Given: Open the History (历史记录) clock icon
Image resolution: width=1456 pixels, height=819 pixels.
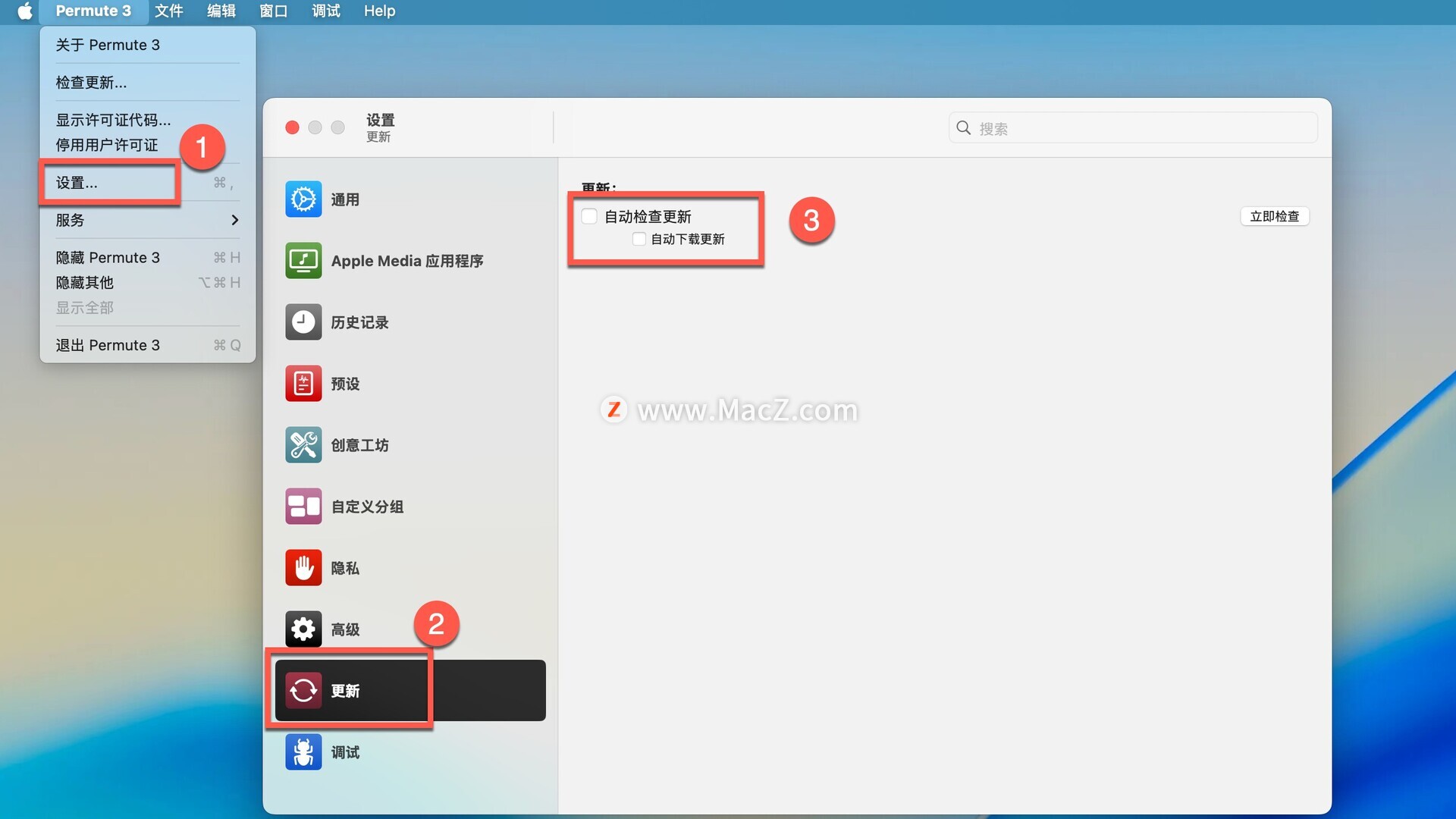Looking at the screenshot, I should pyautogui.click(x=303, y=322).
